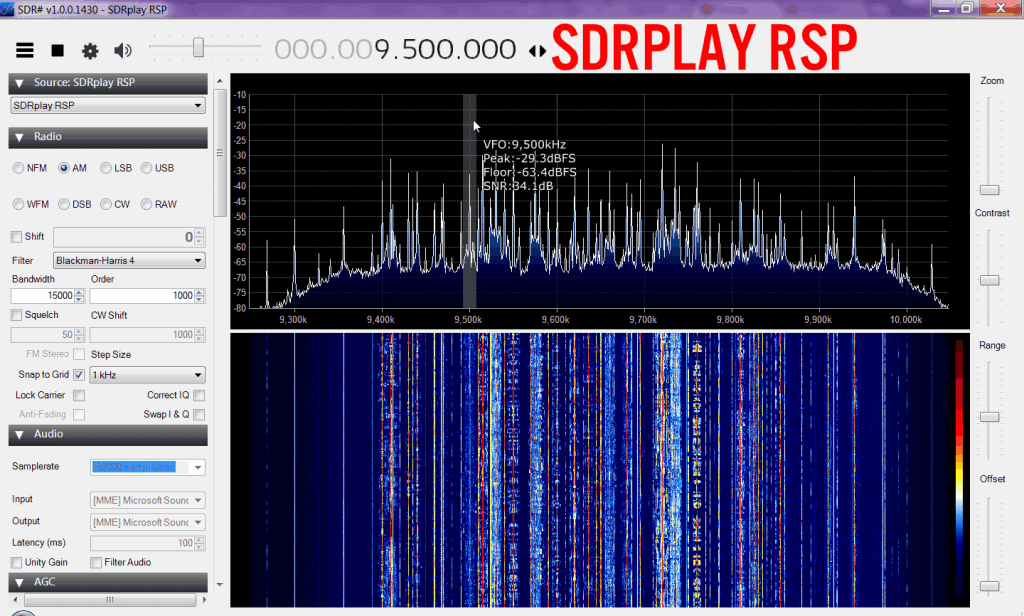Click the 9,700k label on frequency axis

[x=643, y=319]
